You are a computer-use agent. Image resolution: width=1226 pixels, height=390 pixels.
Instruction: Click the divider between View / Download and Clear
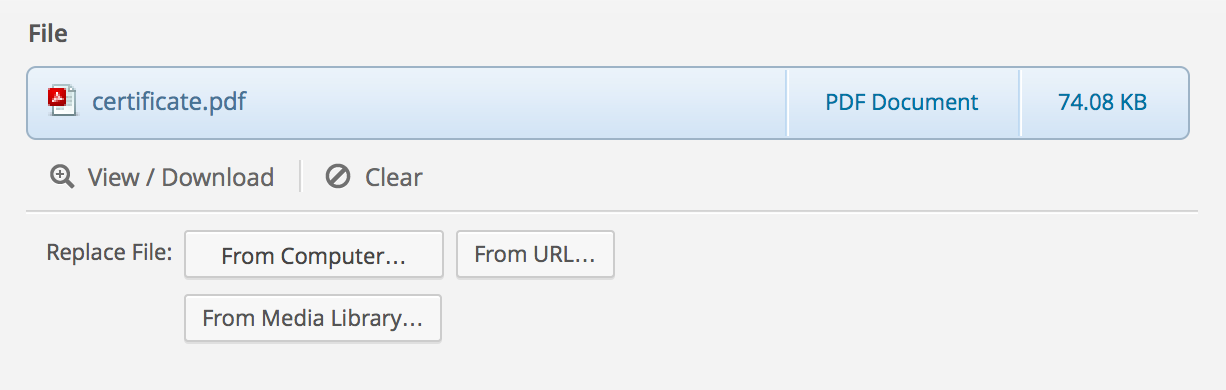pyautogui.click(x=300, y=177)
